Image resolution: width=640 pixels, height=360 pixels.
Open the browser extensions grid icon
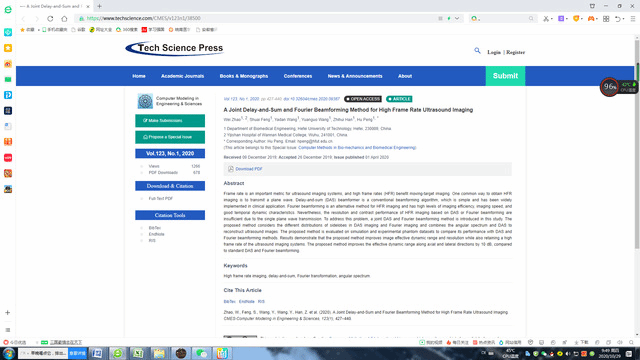[x=606, y=18]
